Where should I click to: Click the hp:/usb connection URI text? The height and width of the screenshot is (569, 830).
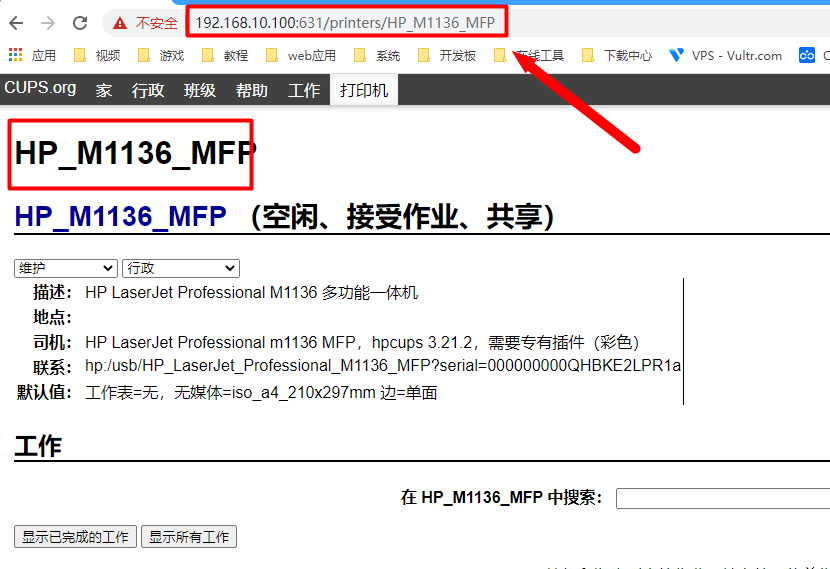(x=383, y=366)
